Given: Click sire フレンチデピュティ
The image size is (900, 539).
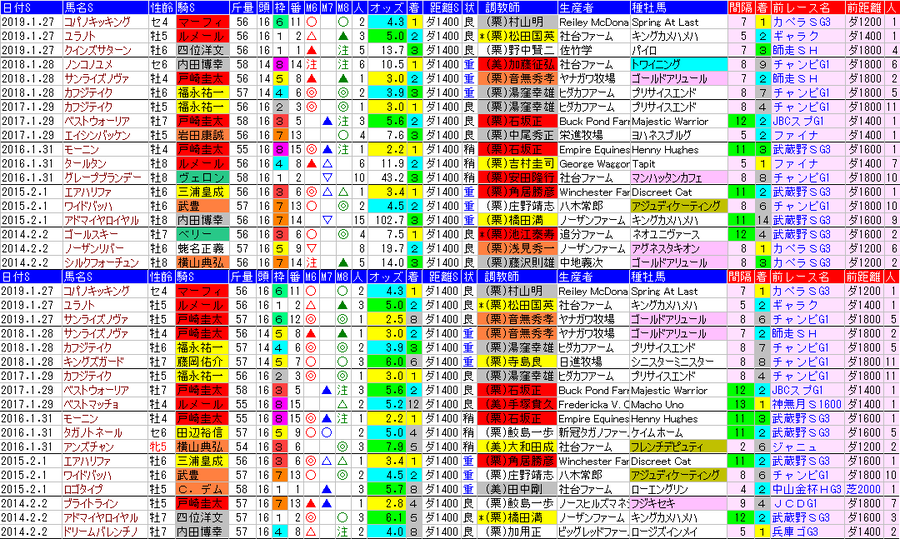Looking at the screenshot, I should [x=678, y=447].
